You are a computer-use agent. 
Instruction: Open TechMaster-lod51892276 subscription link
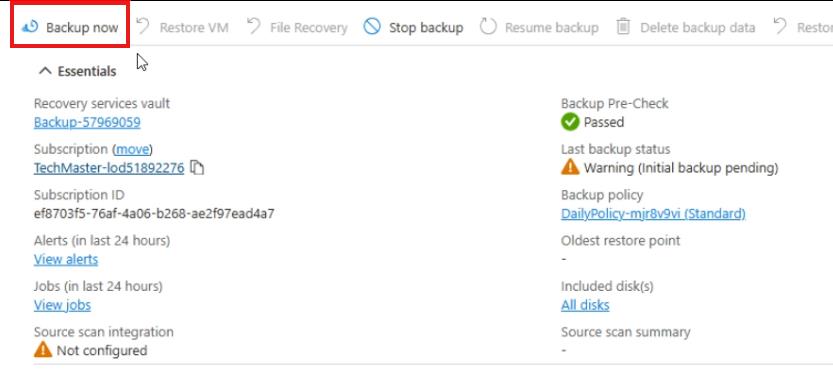[109, 168]
